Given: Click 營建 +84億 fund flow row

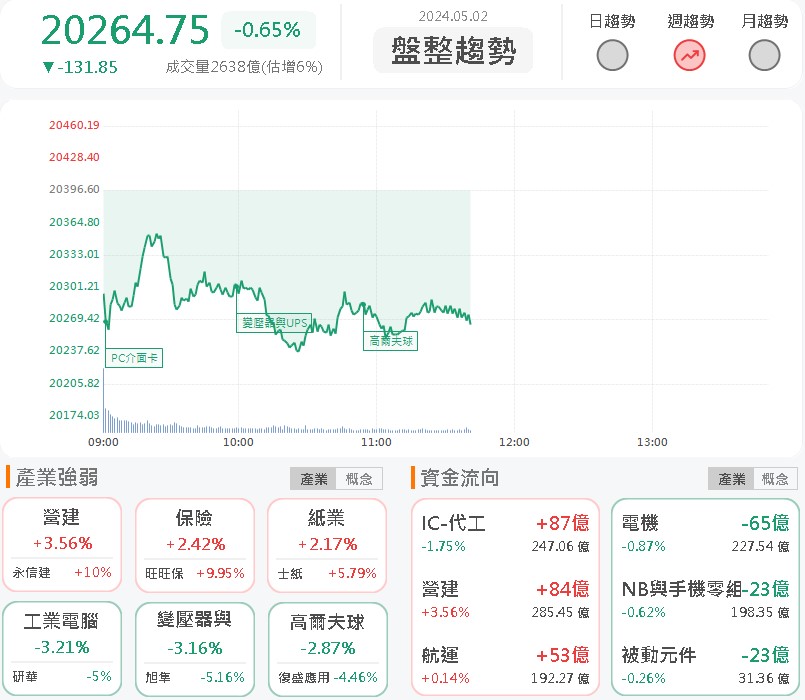Looking at the screenshot, I should 505,600.
